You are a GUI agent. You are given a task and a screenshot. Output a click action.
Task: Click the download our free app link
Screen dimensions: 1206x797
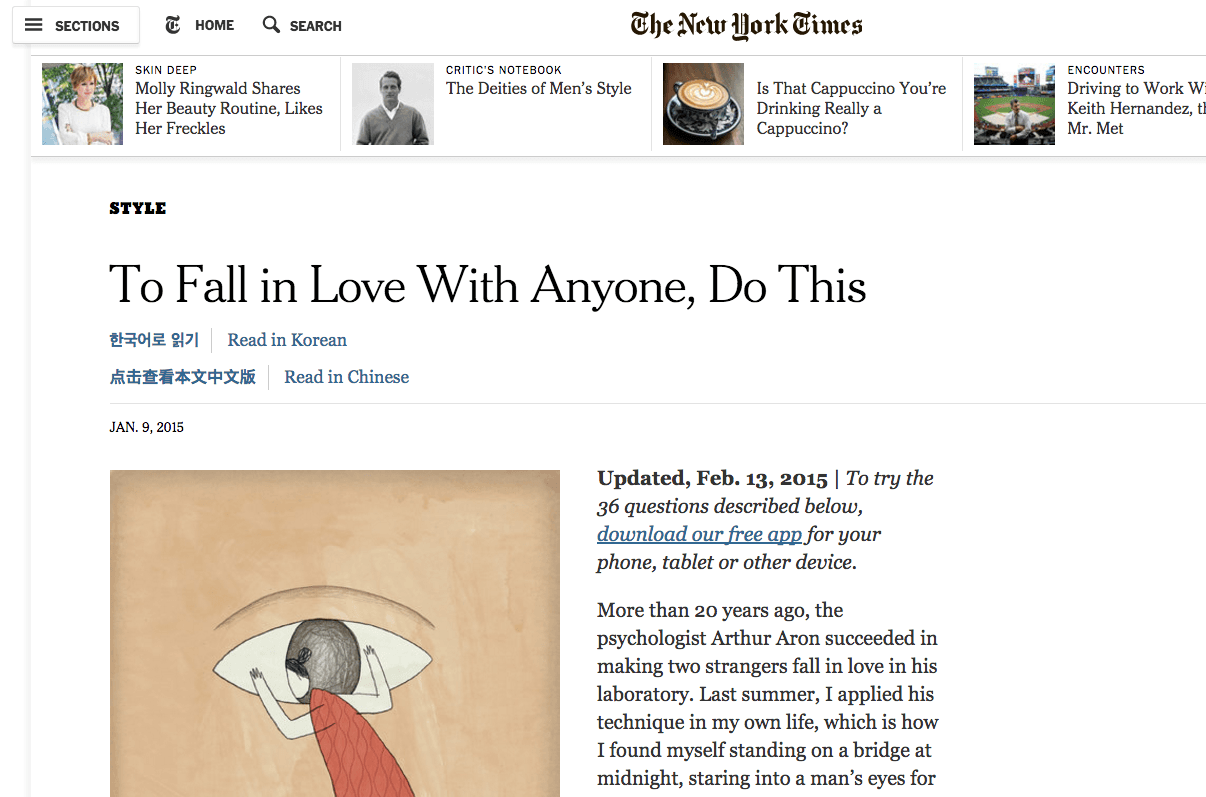coord(700,534)
